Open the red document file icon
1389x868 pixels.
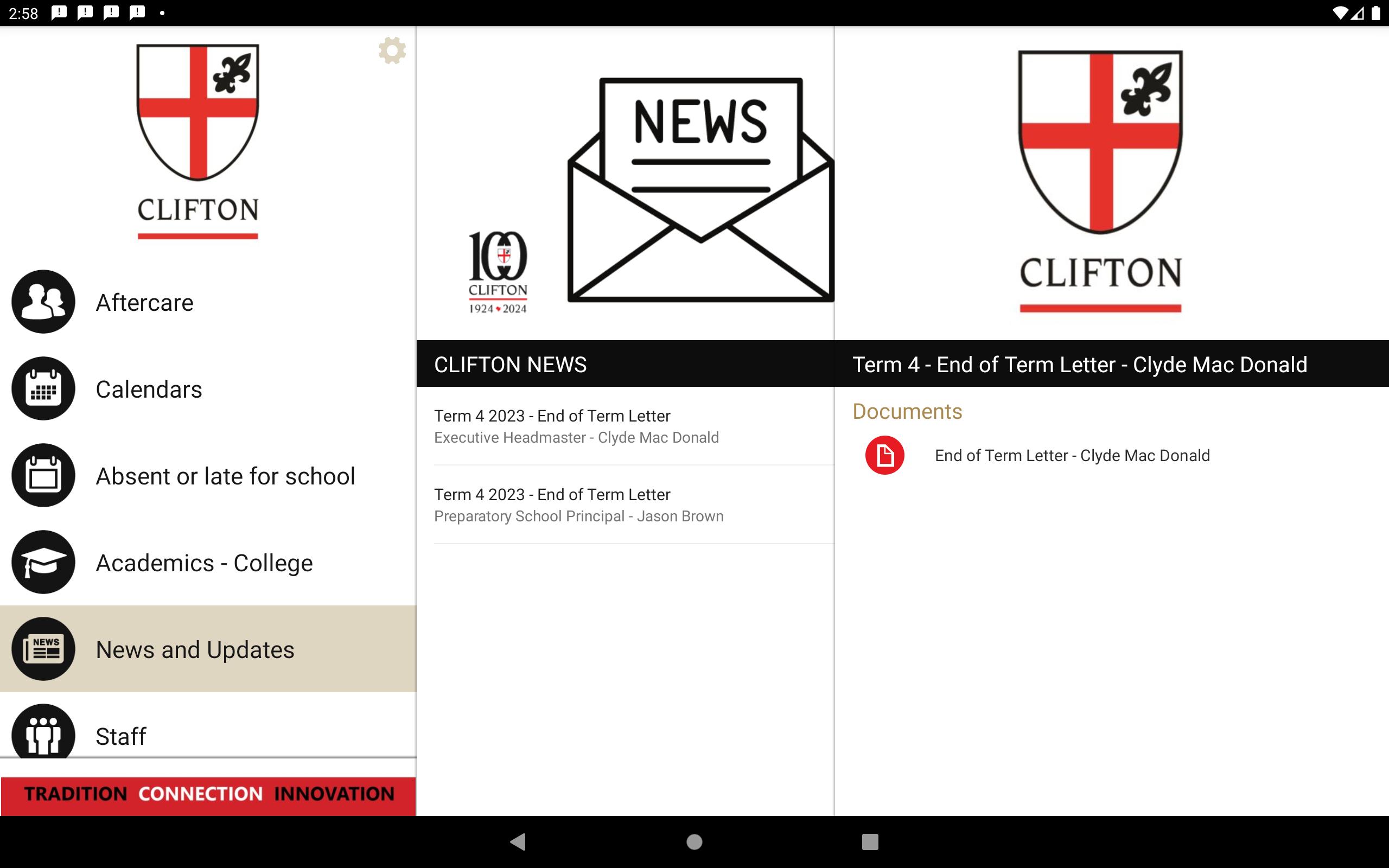tap(884, 455)
